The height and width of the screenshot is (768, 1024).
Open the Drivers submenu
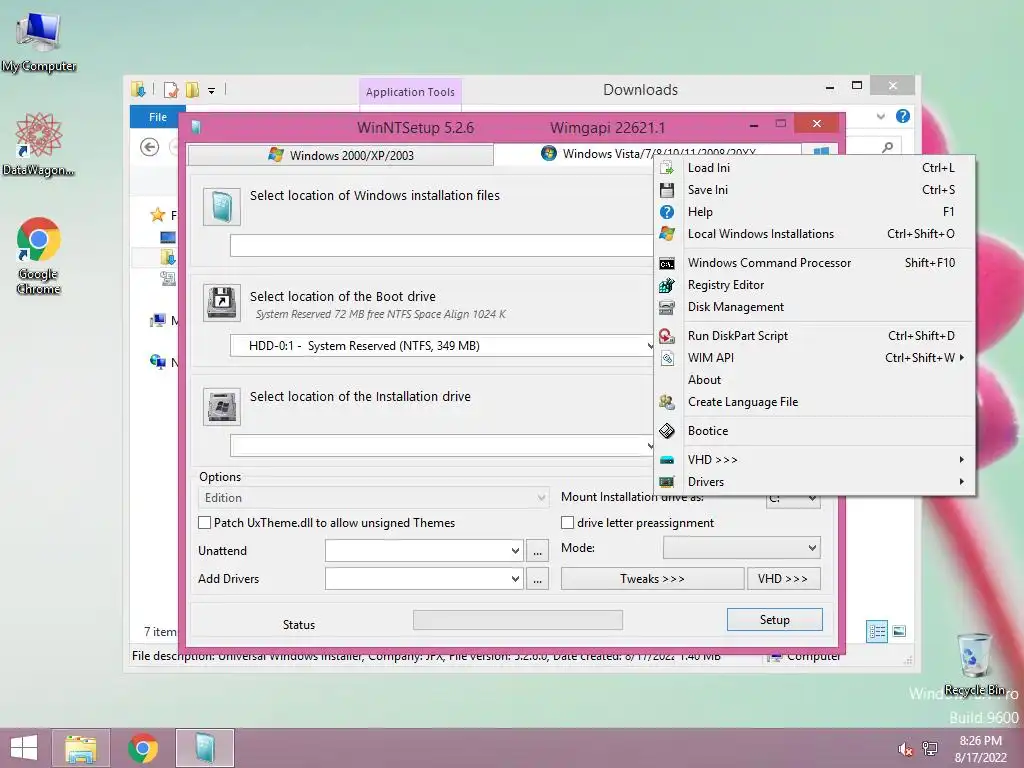pos(815,482)
